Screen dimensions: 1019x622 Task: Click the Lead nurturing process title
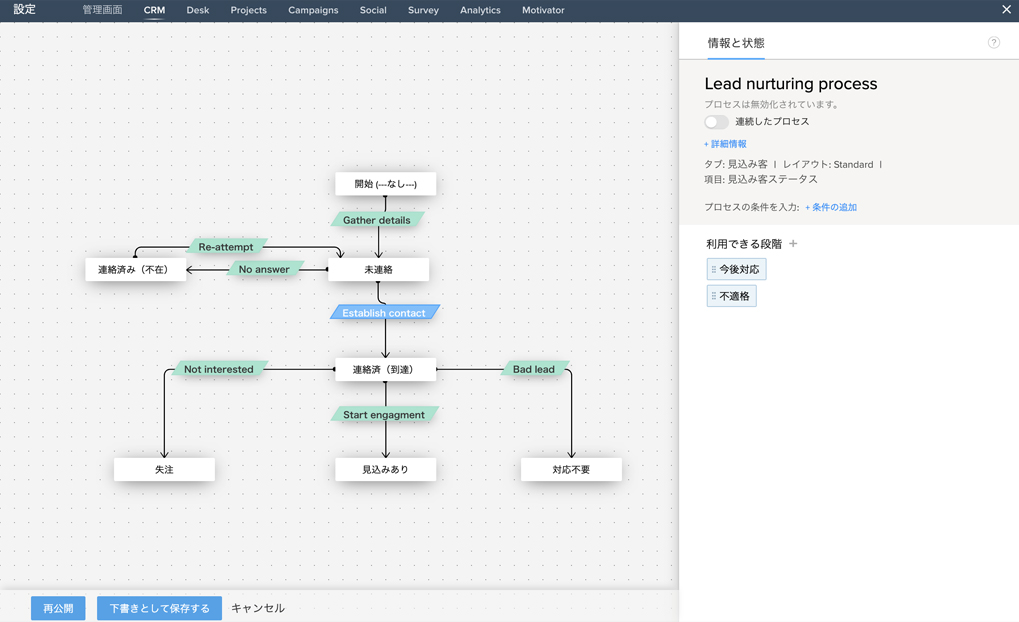tap(791, 84)
